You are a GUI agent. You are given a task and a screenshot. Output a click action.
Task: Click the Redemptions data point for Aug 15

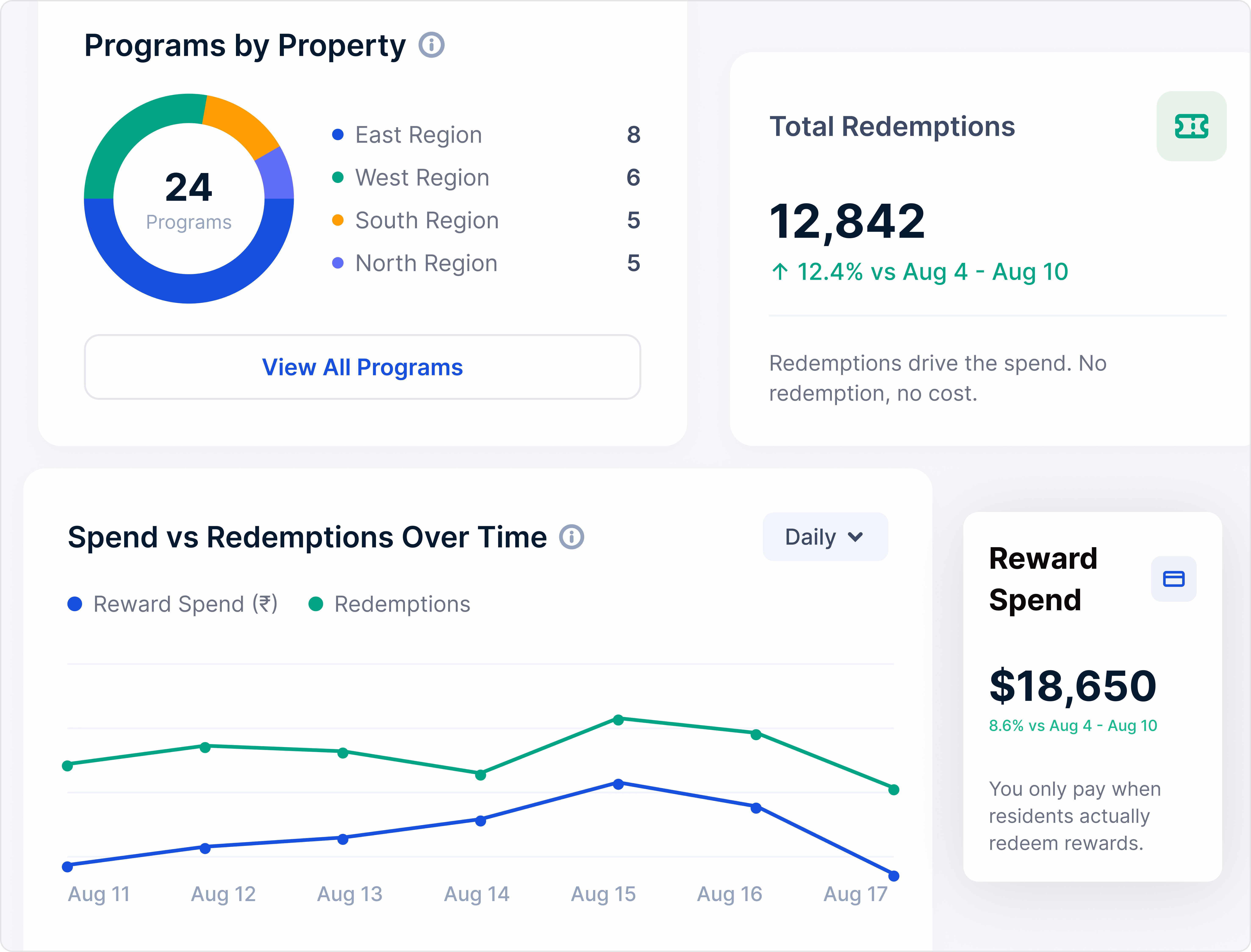[619, 720]
